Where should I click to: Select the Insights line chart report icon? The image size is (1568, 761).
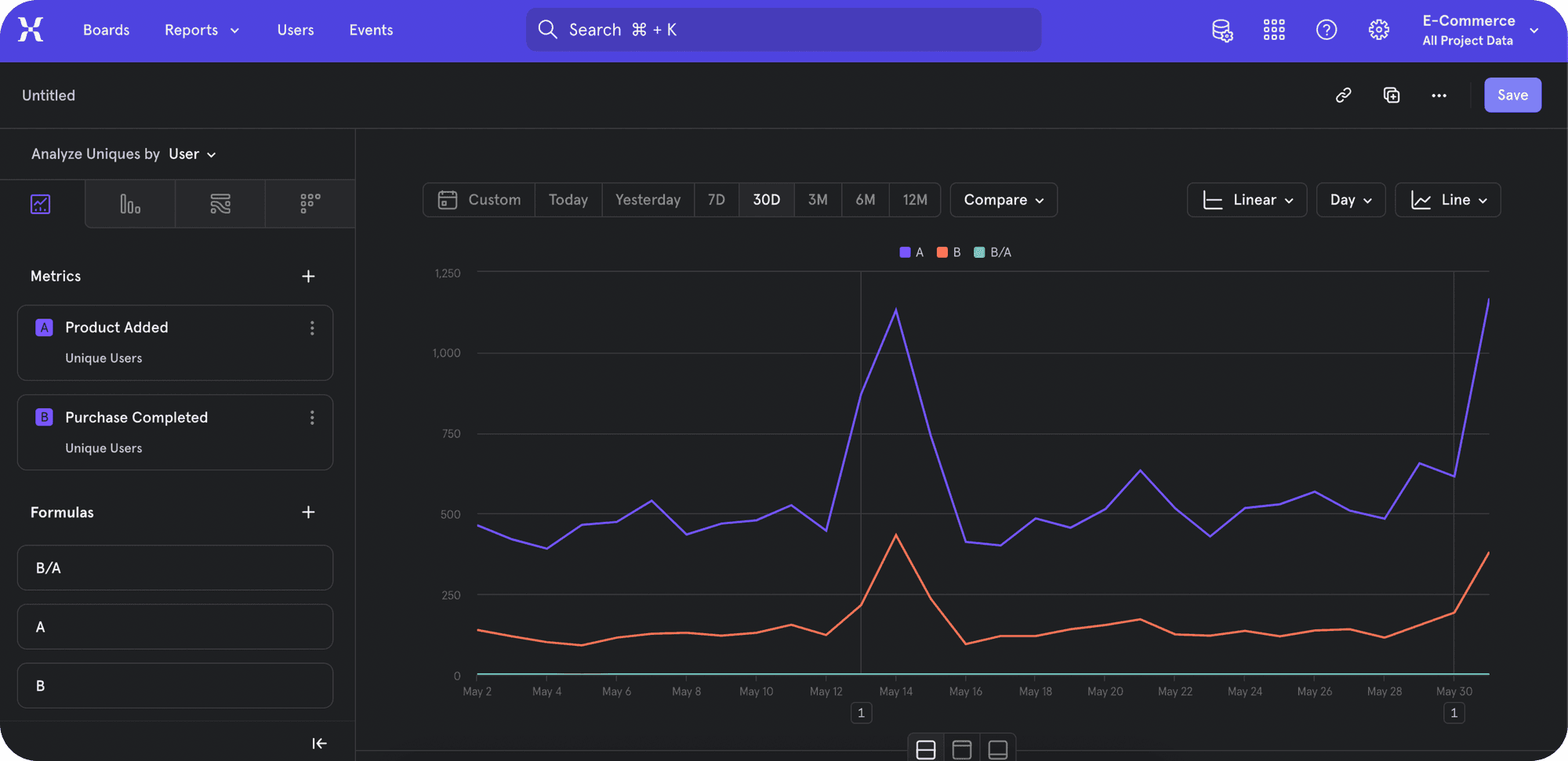[x=41, y=204]
